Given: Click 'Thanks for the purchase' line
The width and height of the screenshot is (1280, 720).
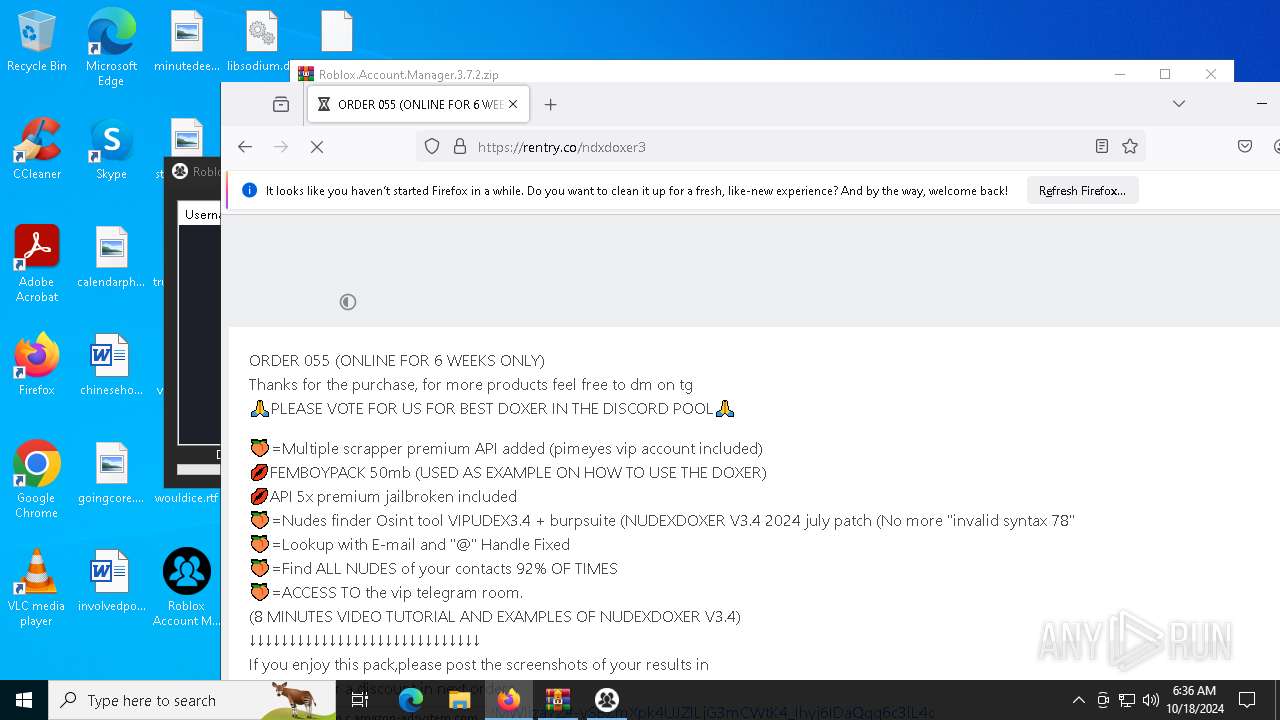Looking at the screenshot, I should (x=471, y=385).
